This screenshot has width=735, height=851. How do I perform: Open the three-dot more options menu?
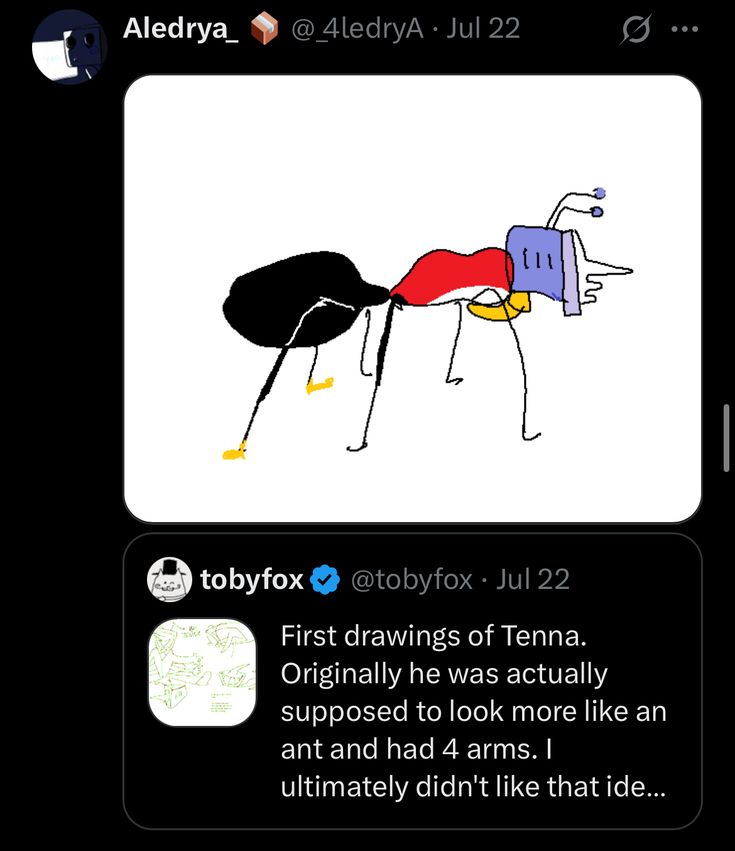685,29
